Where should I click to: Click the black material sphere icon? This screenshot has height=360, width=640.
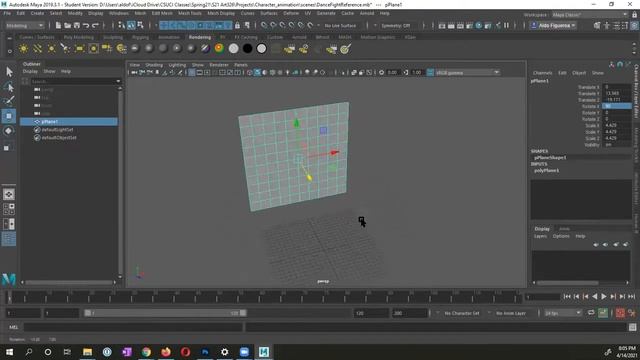click(247, 49)
